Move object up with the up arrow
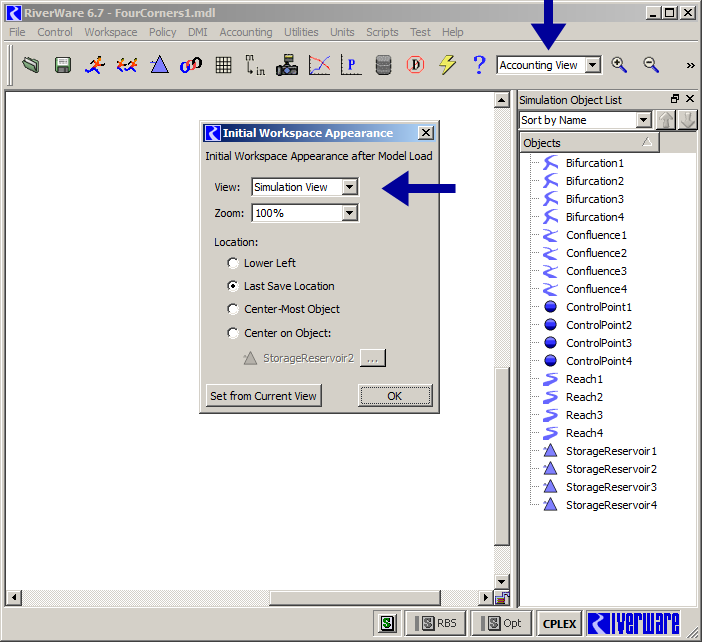Viewport: 702px width, 642px height. click(x=666, y=120)
